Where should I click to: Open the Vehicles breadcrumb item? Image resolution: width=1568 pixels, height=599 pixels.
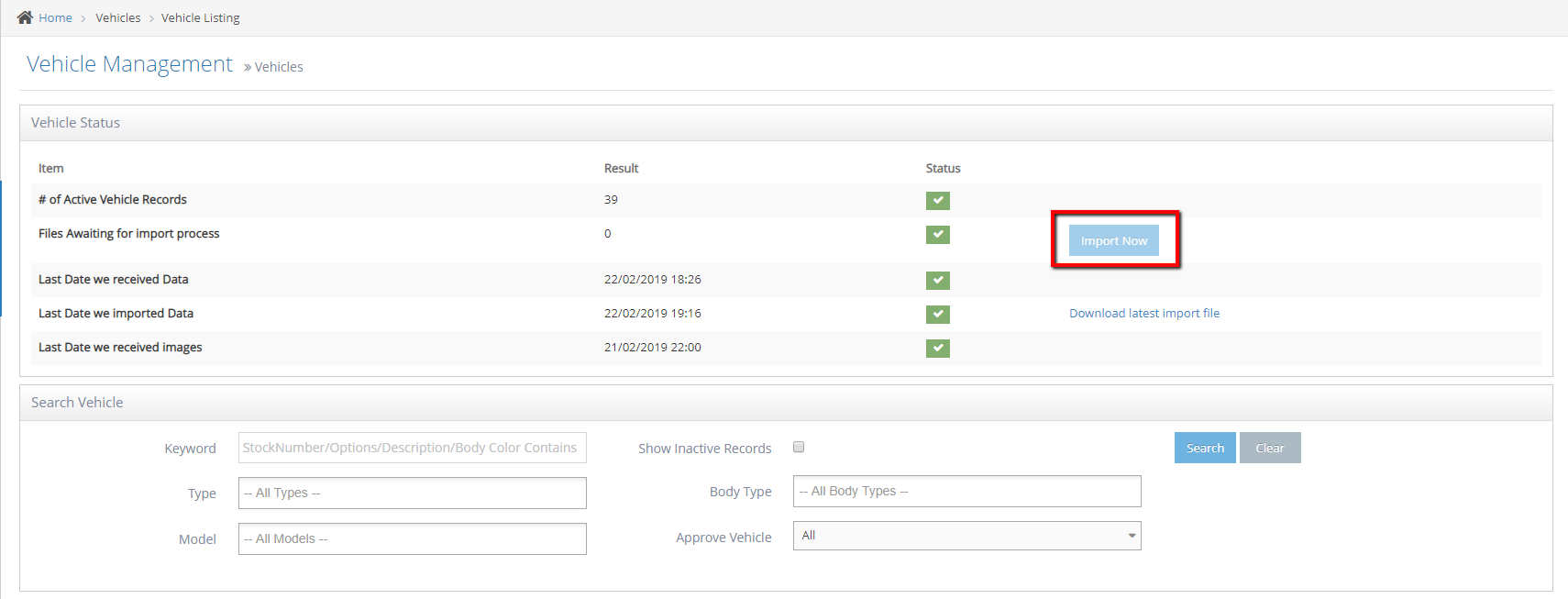pyautogui.click(x=118, y=17)
